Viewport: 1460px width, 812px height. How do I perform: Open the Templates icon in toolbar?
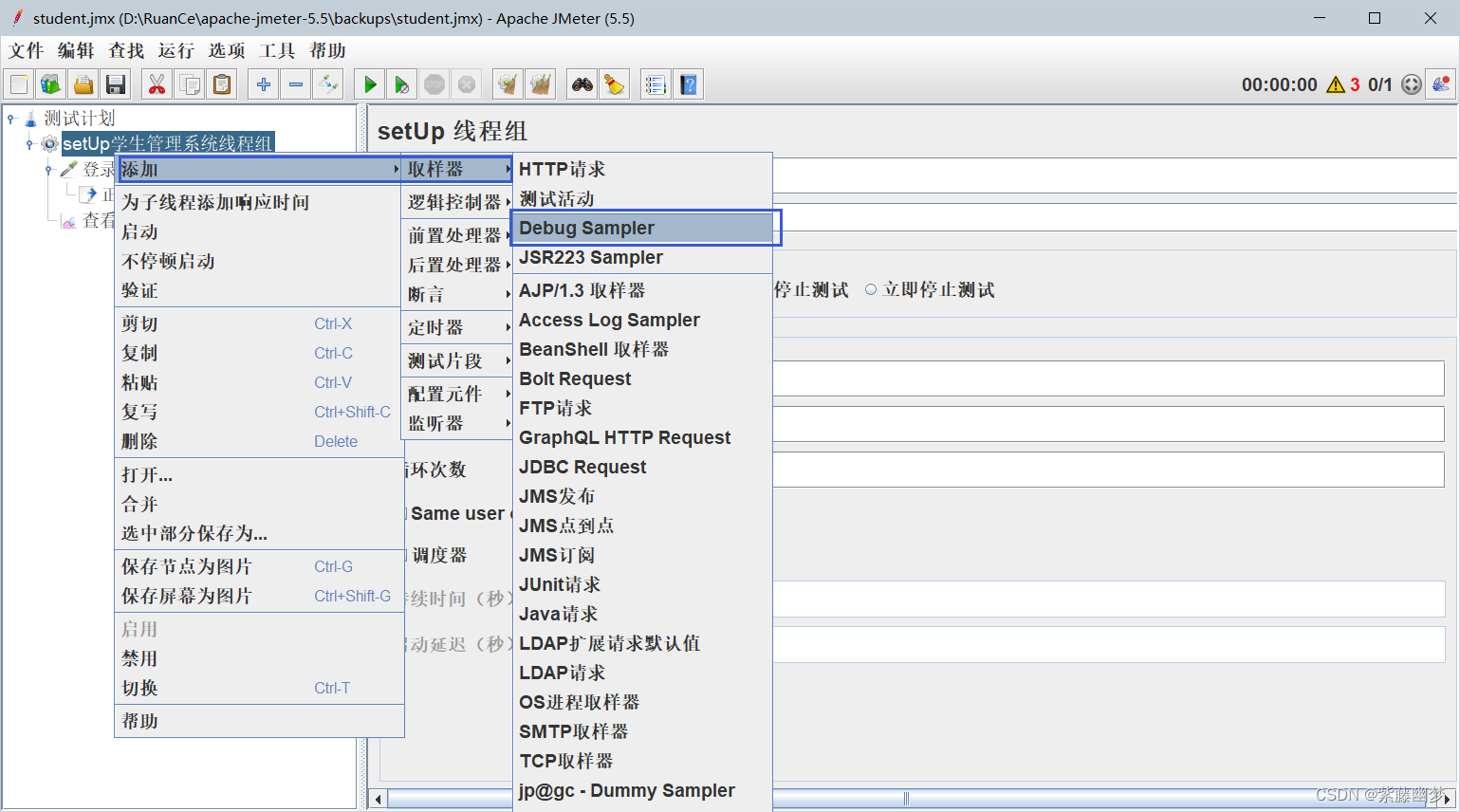[x=51, y=84]
